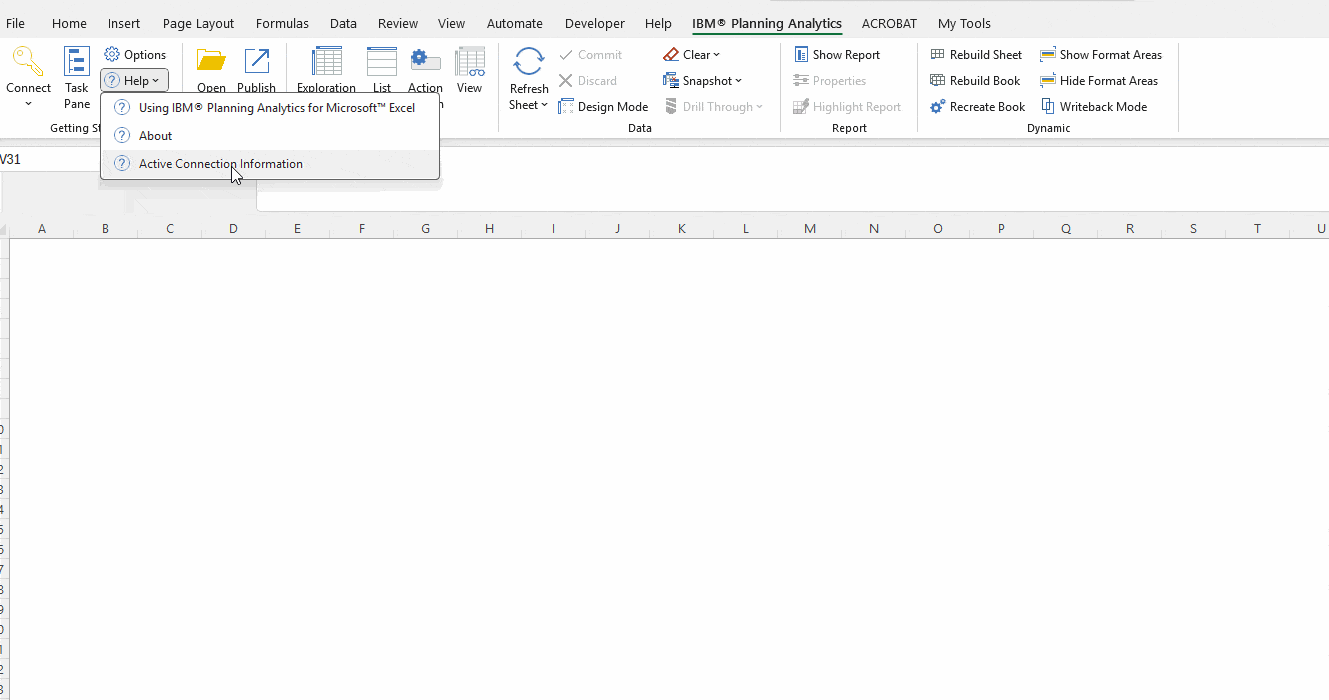Click the Publish icon
The width and height of the screenshot is (1329, 700).
pyautogui.click(x=257, y=62)
